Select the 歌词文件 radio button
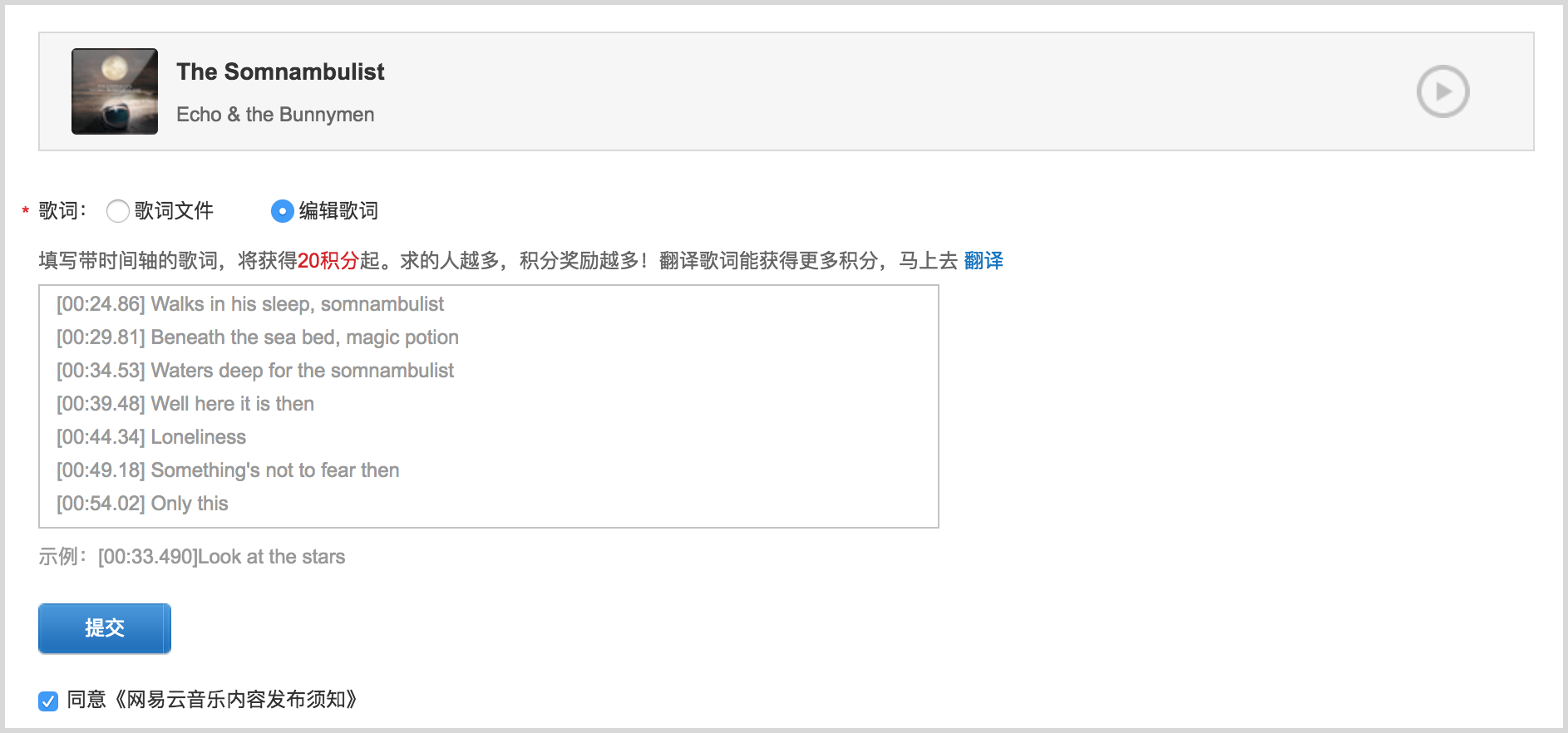This screenshot has width=1568, height=733. click(118, 211)
